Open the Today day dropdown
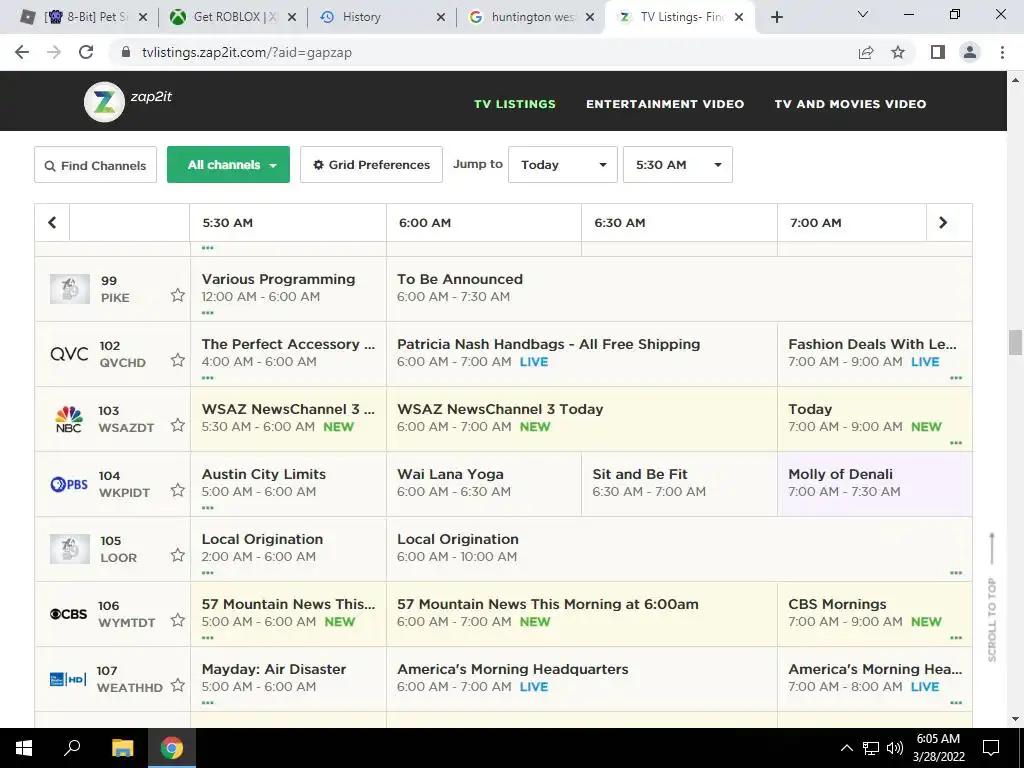This screenshot has width=1024, height=768. tap(563, 165)
